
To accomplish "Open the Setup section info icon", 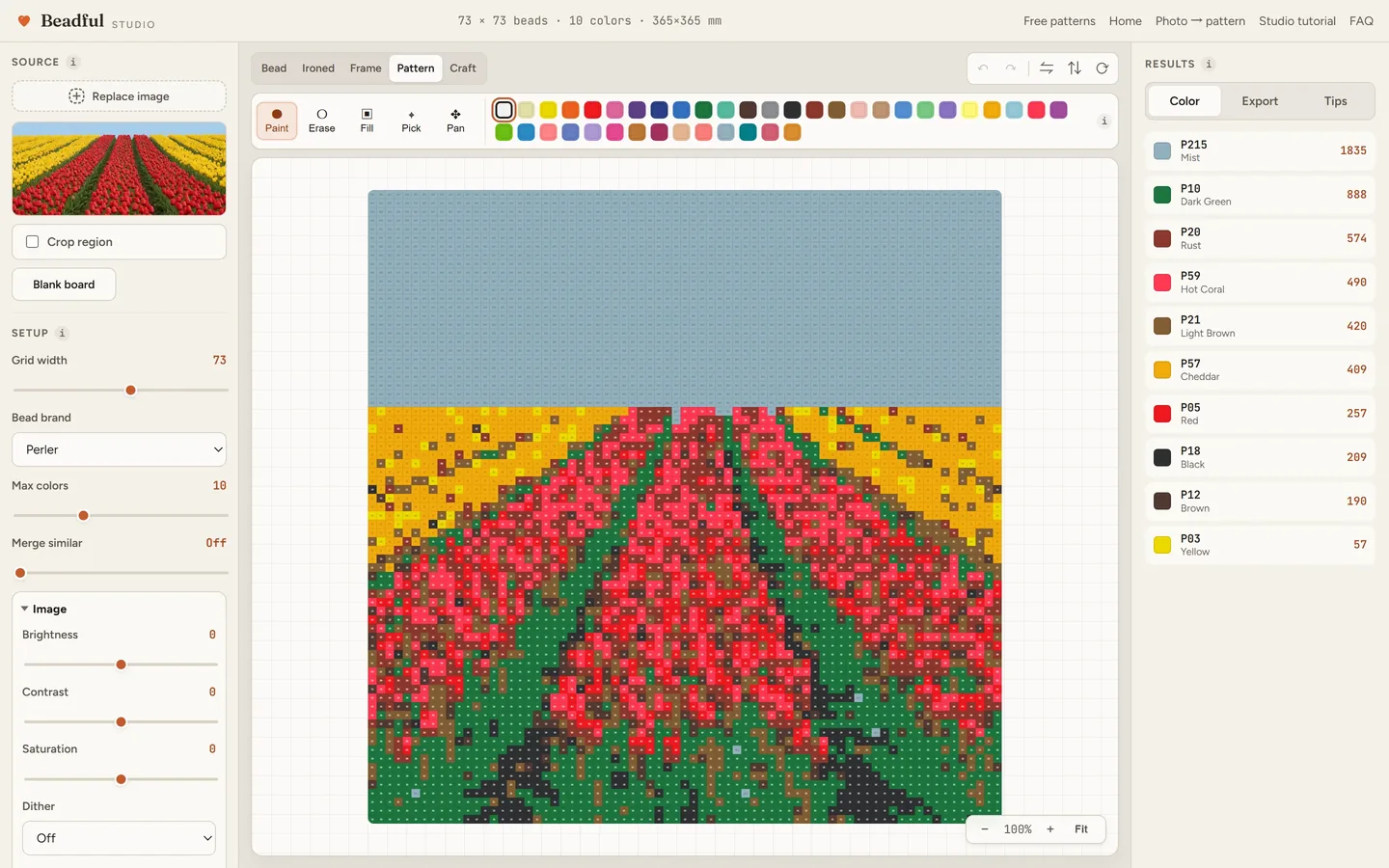I will tap(62, 333).
